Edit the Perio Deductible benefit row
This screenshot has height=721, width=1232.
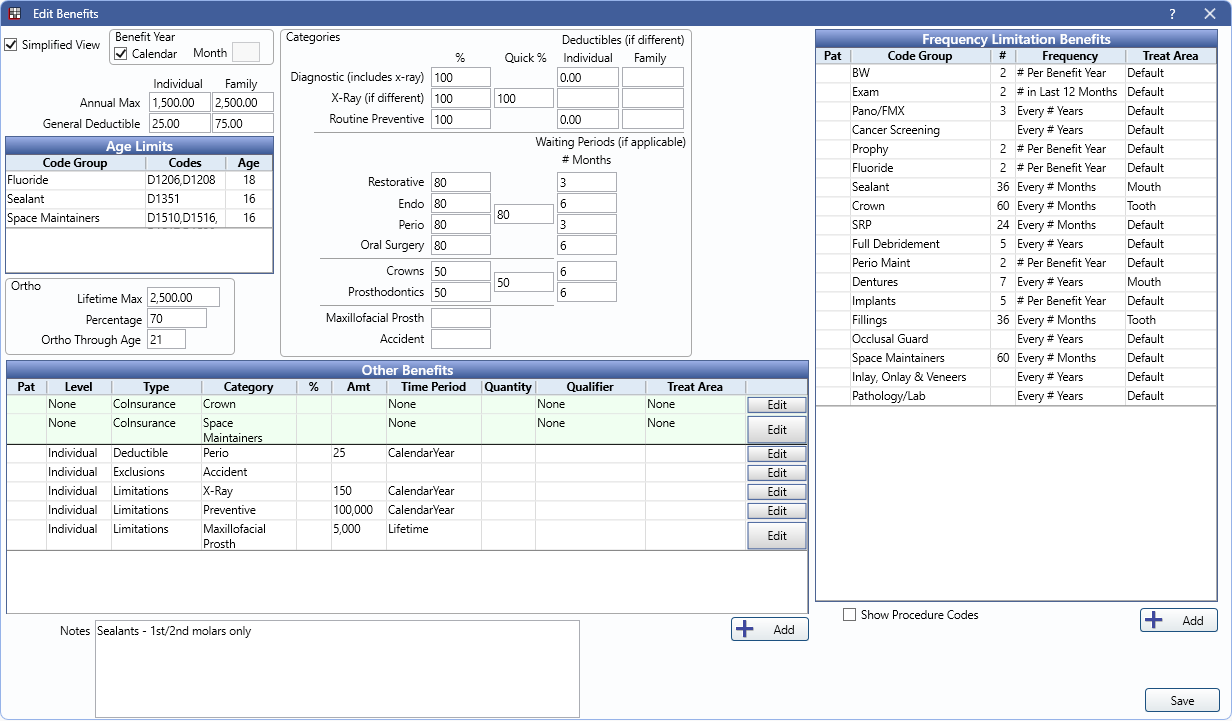[x=776, y=454]
